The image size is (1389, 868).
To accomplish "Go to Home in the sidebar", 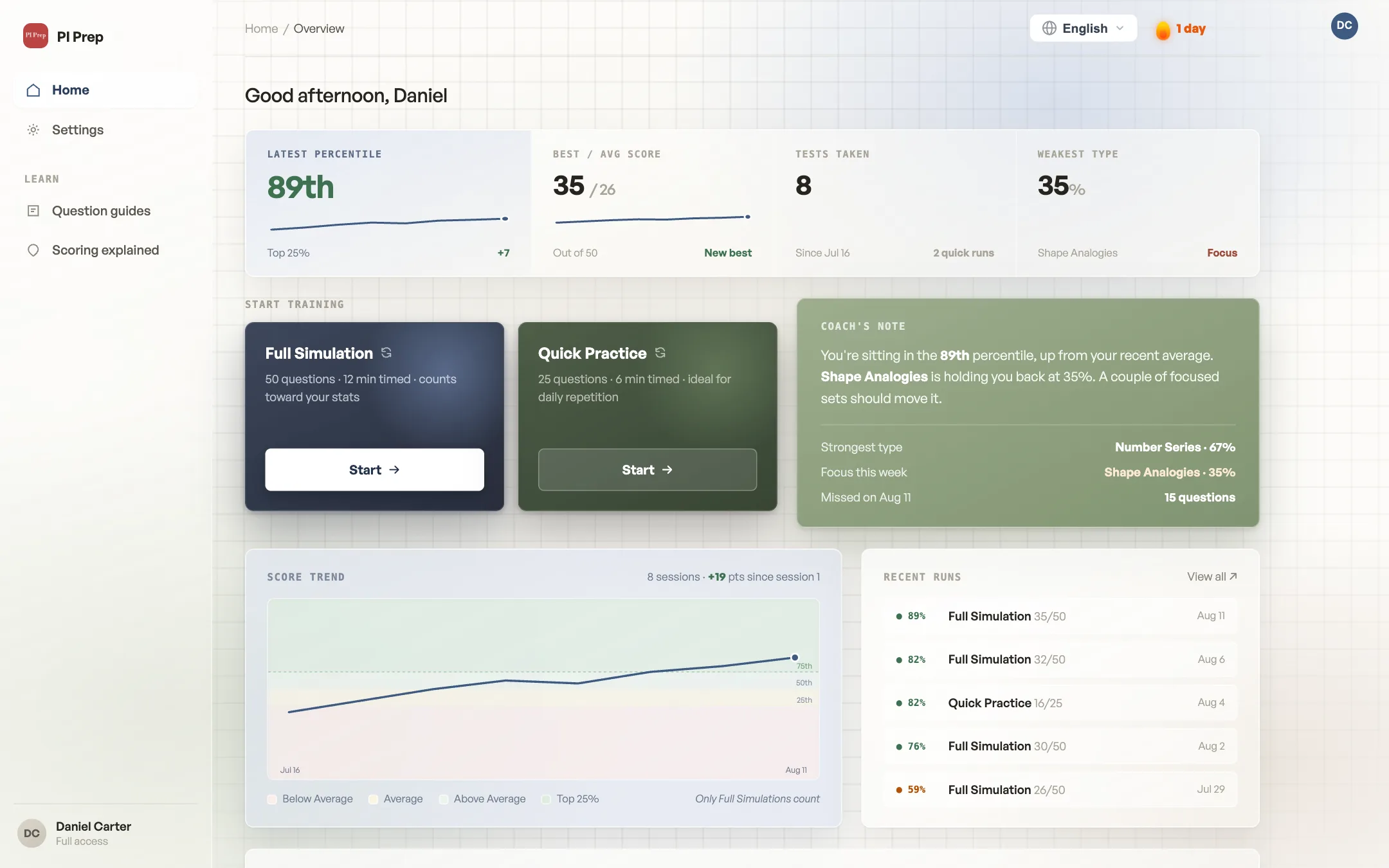I will 106,90.
